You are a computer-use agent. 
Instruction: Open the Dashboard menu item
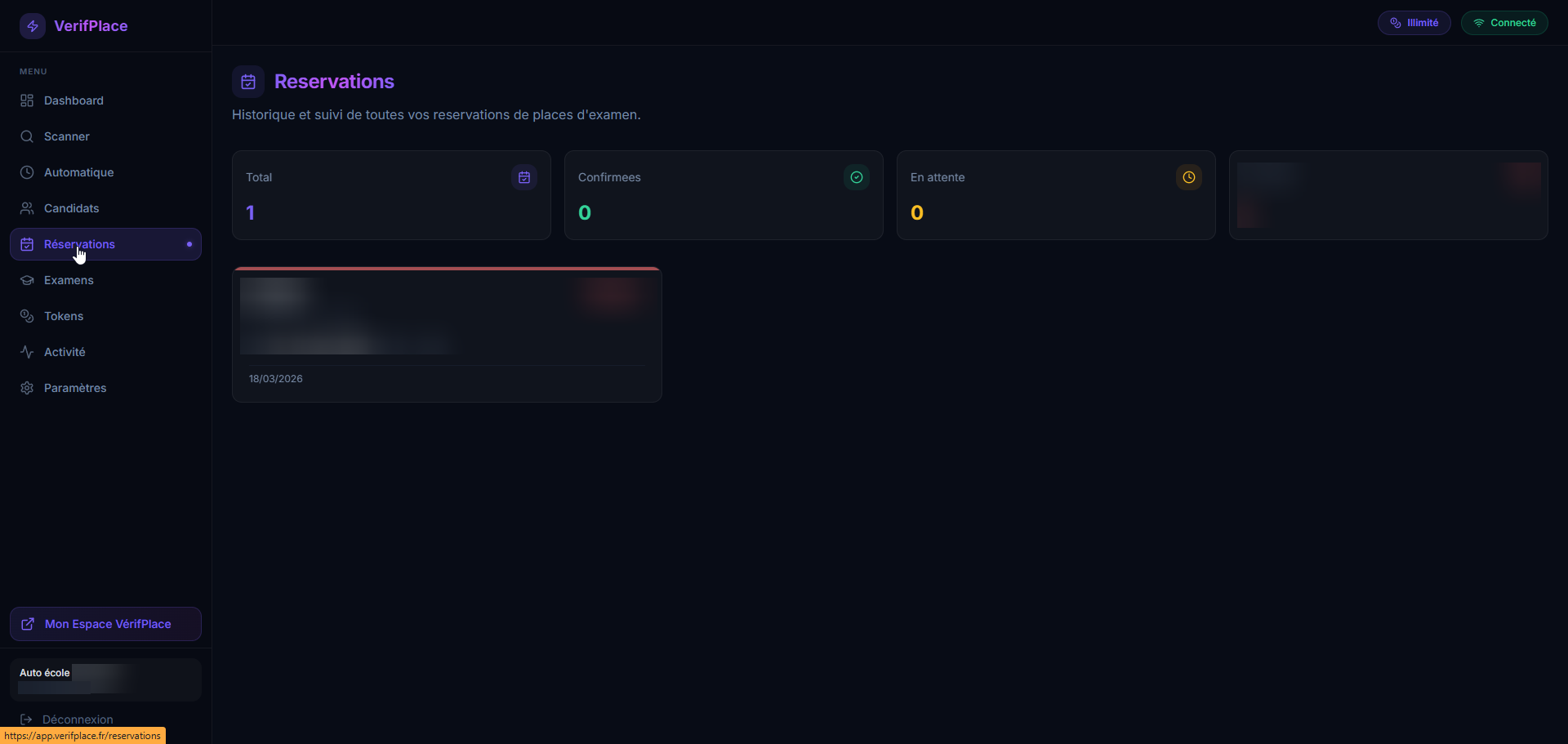pyautogui.click(x=73, y=100)
